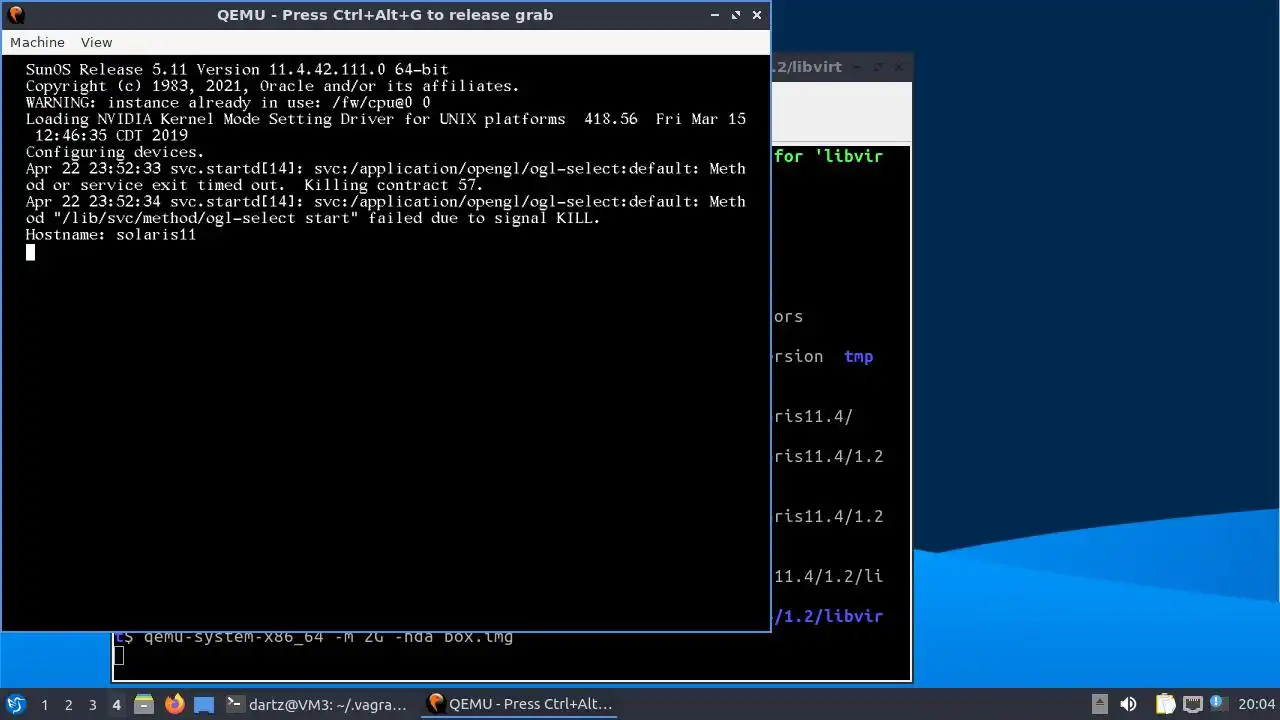Open the removable media eject tray icon

pos(1099,704)
